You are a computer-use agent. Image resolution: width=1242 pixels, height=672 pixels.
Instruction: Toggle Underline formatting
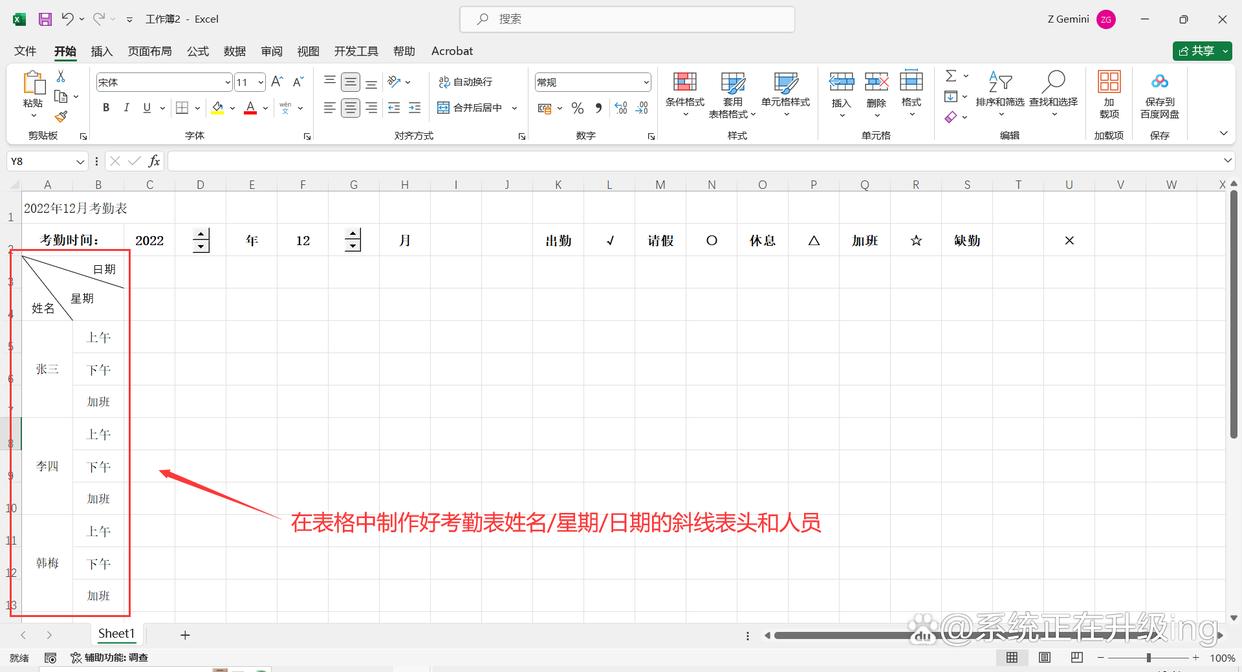click(x=147, y=108)
